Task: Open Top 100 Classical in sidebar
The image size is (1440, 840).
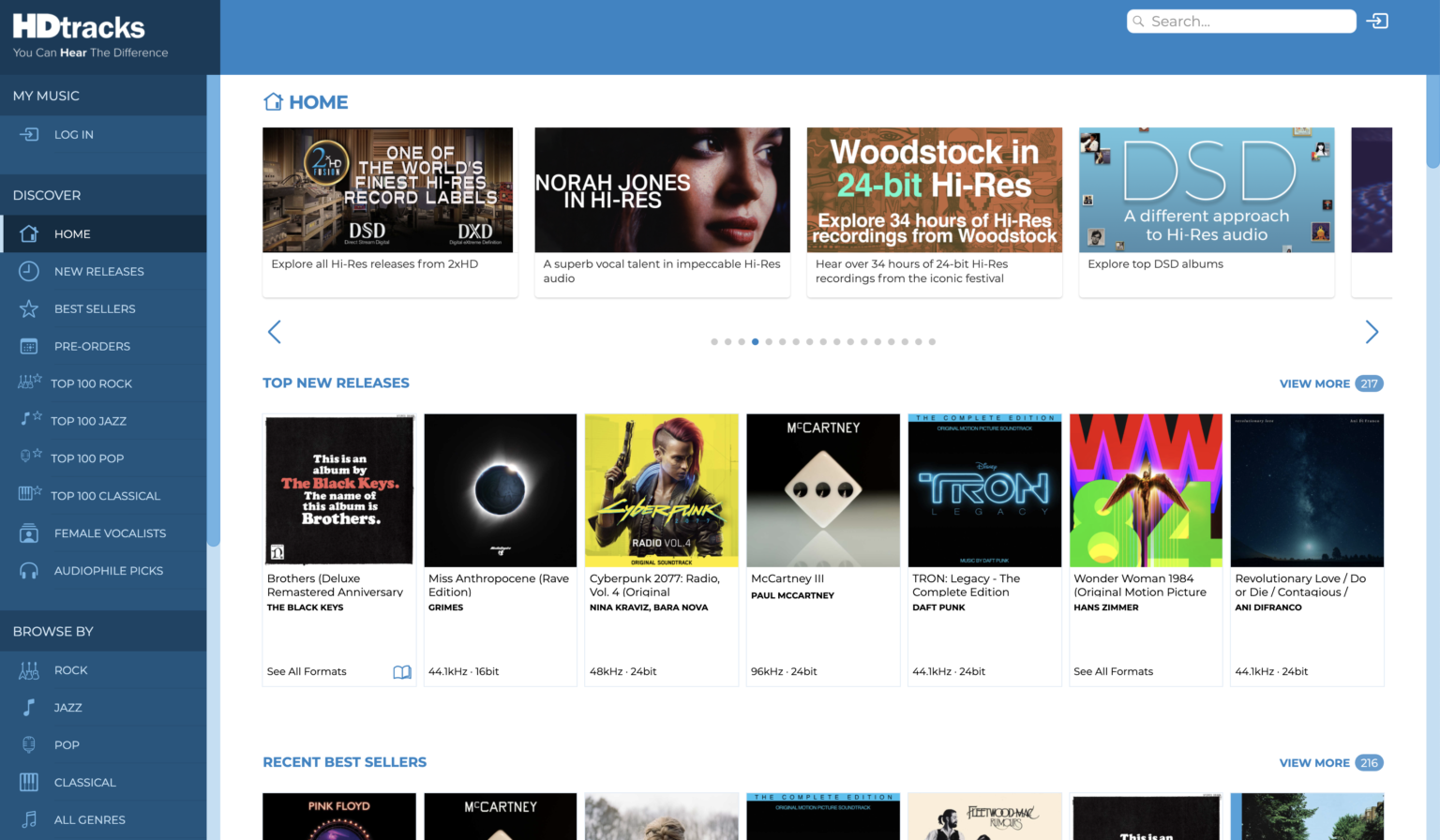Action: 105,496
